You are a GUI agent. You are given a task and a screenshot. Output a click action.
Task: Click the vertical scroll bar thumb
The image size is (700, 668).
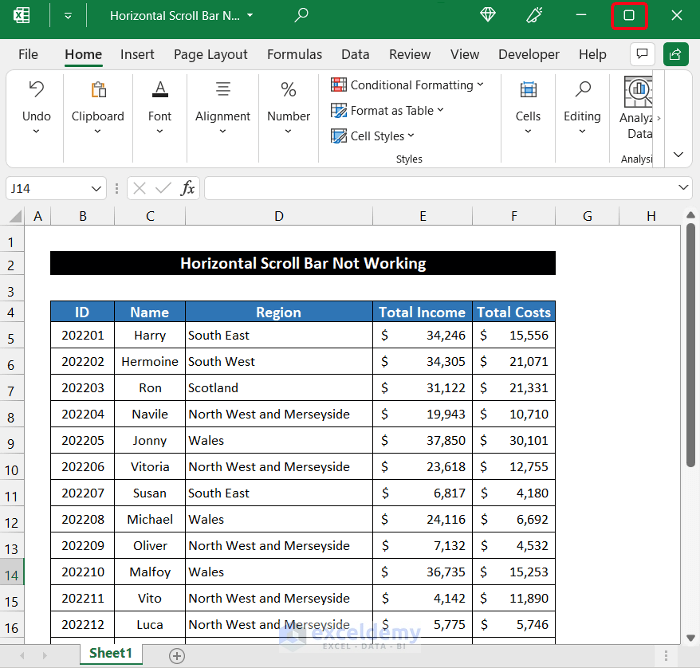click(x=690, y=345)
